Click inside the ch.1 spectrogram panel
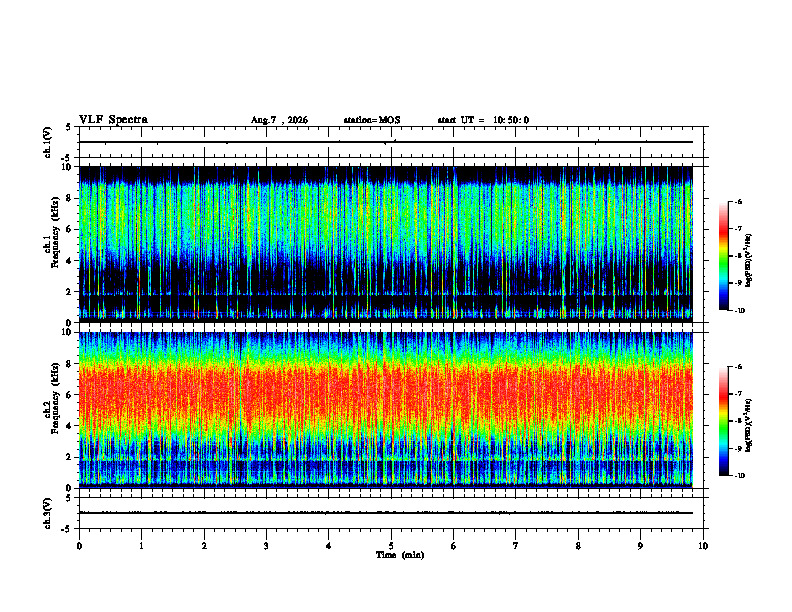This screenshot has width=792, height=612. pyautogui.click(x=386, y=244)
